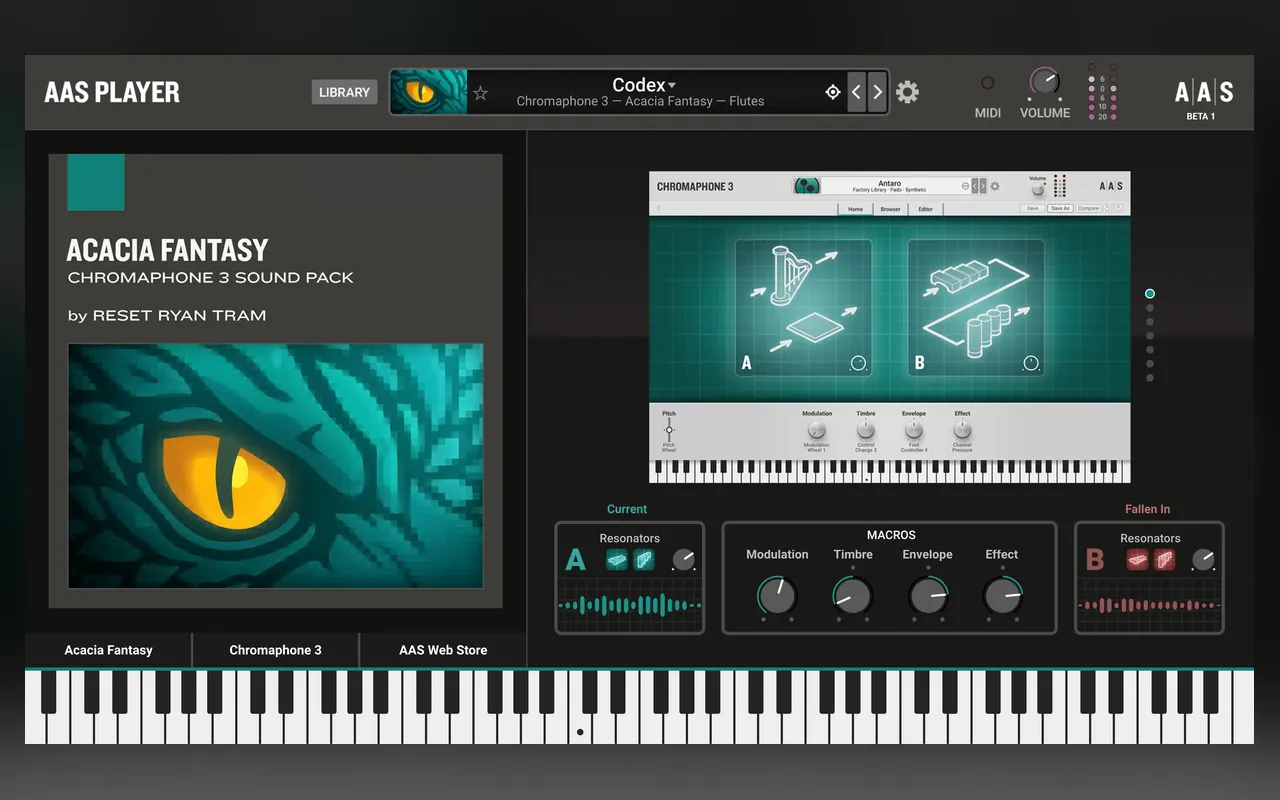Select the second teal resonator icon of layer A
Image resolution: width=1280 pixels, height=800 pixels.
tap(644, 560)
